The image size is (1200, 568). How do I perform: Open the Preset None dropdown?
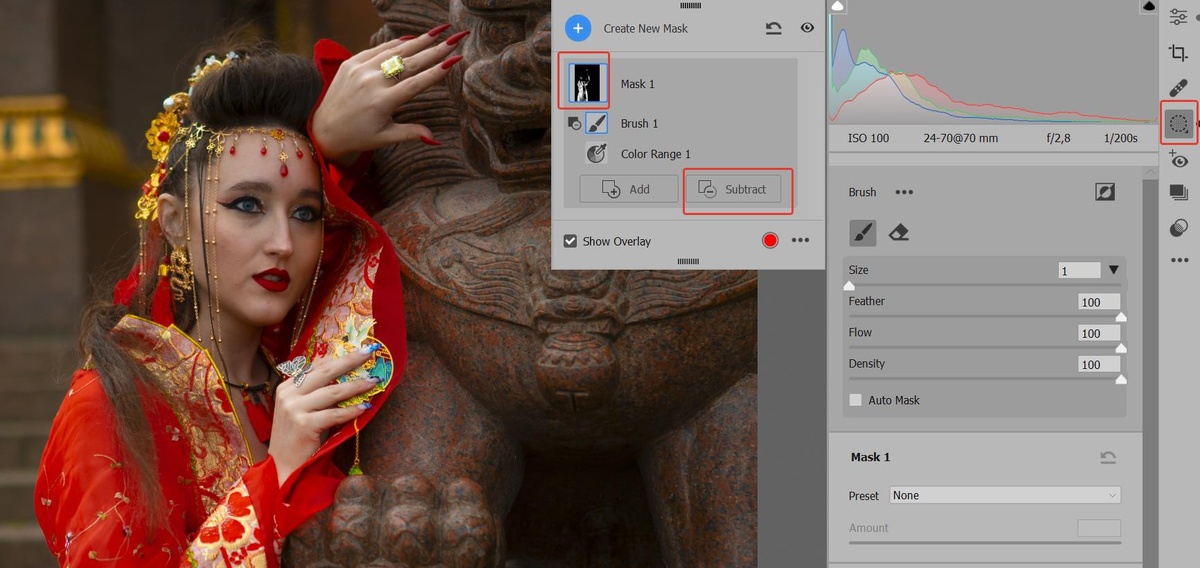pos(1005,495)
